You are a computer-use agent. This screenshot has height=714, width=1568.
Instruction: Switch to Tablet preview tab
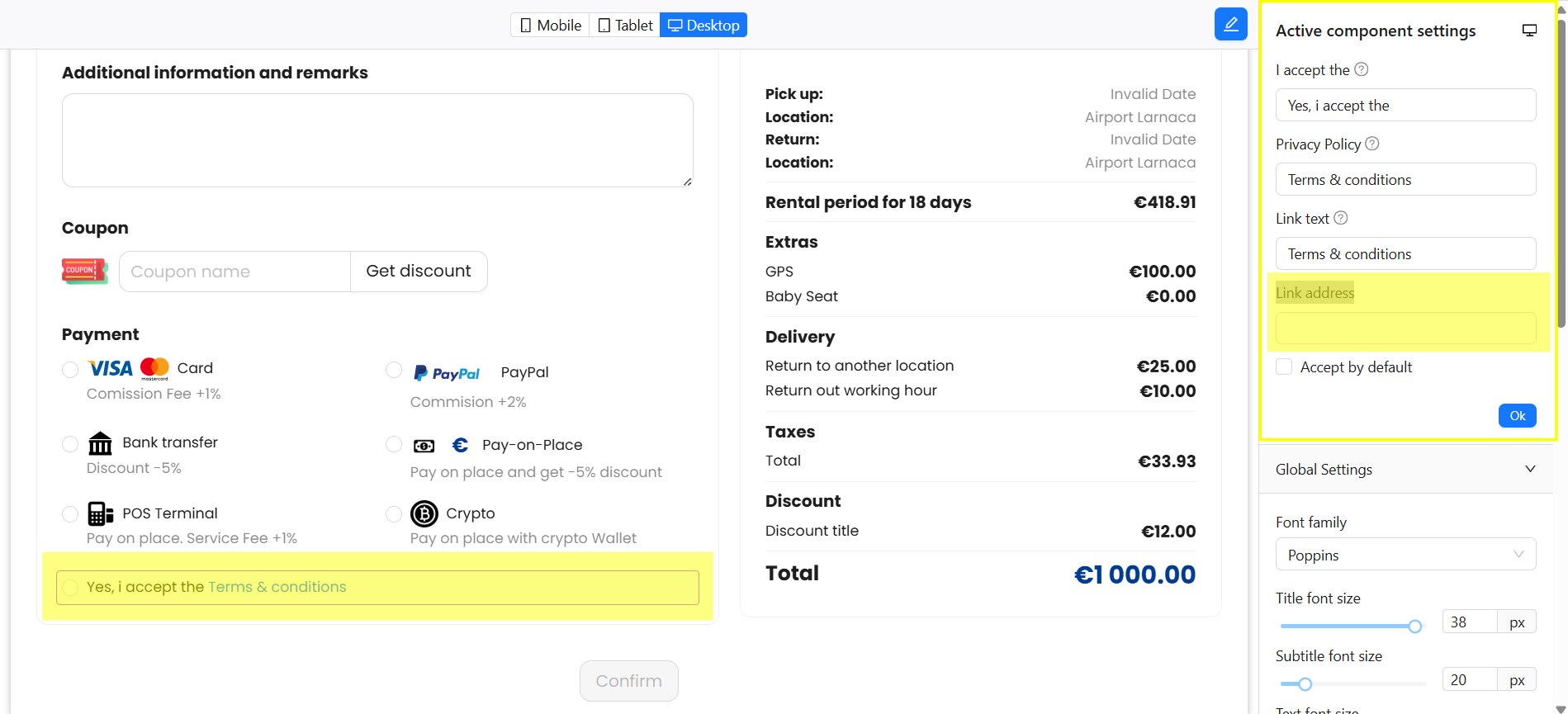(x=625, y=25)
